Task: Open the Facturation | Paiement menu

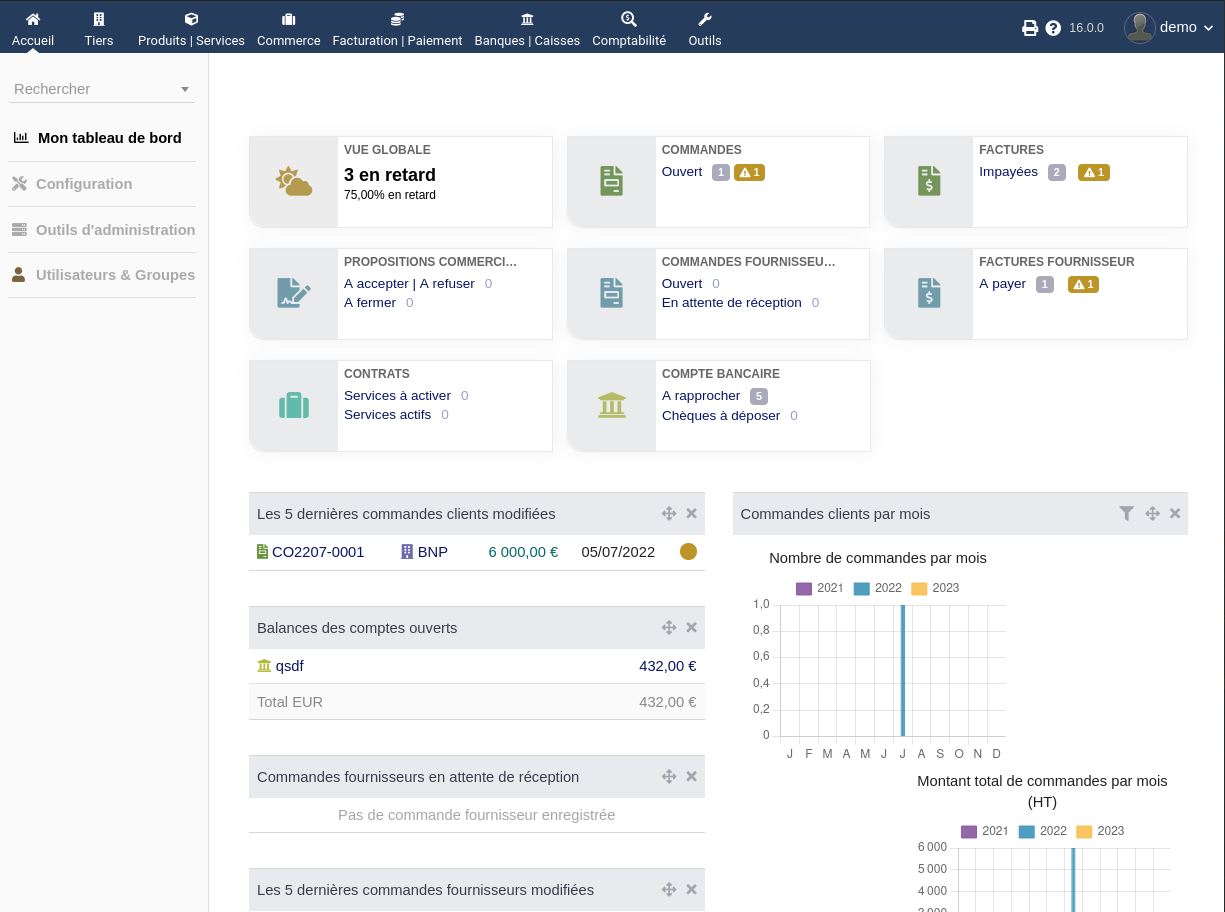Action: tap(397, 29)
